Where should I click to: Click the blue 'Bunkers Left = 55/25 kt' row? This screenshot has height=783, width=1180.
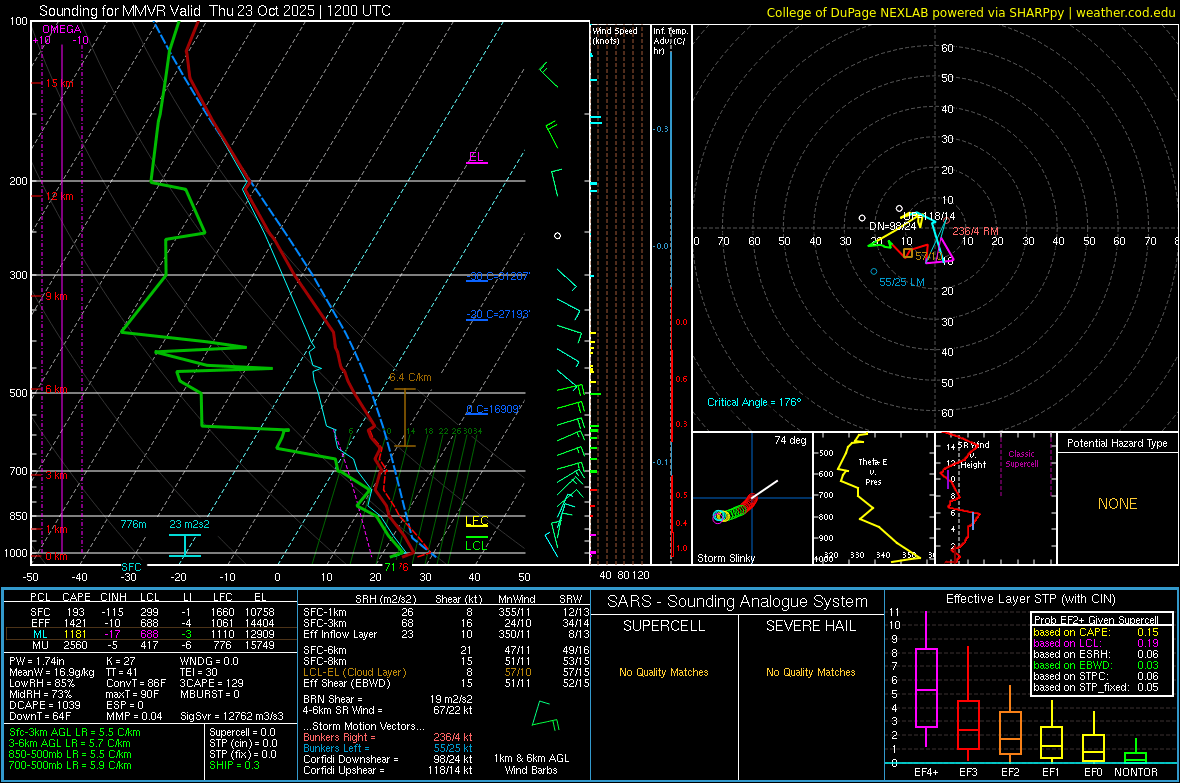(388, 748)
